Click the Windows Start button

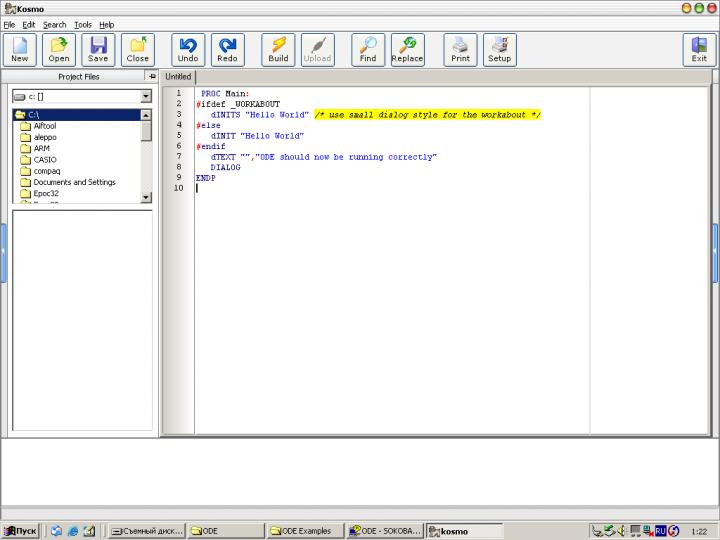[x=21, y=531]
